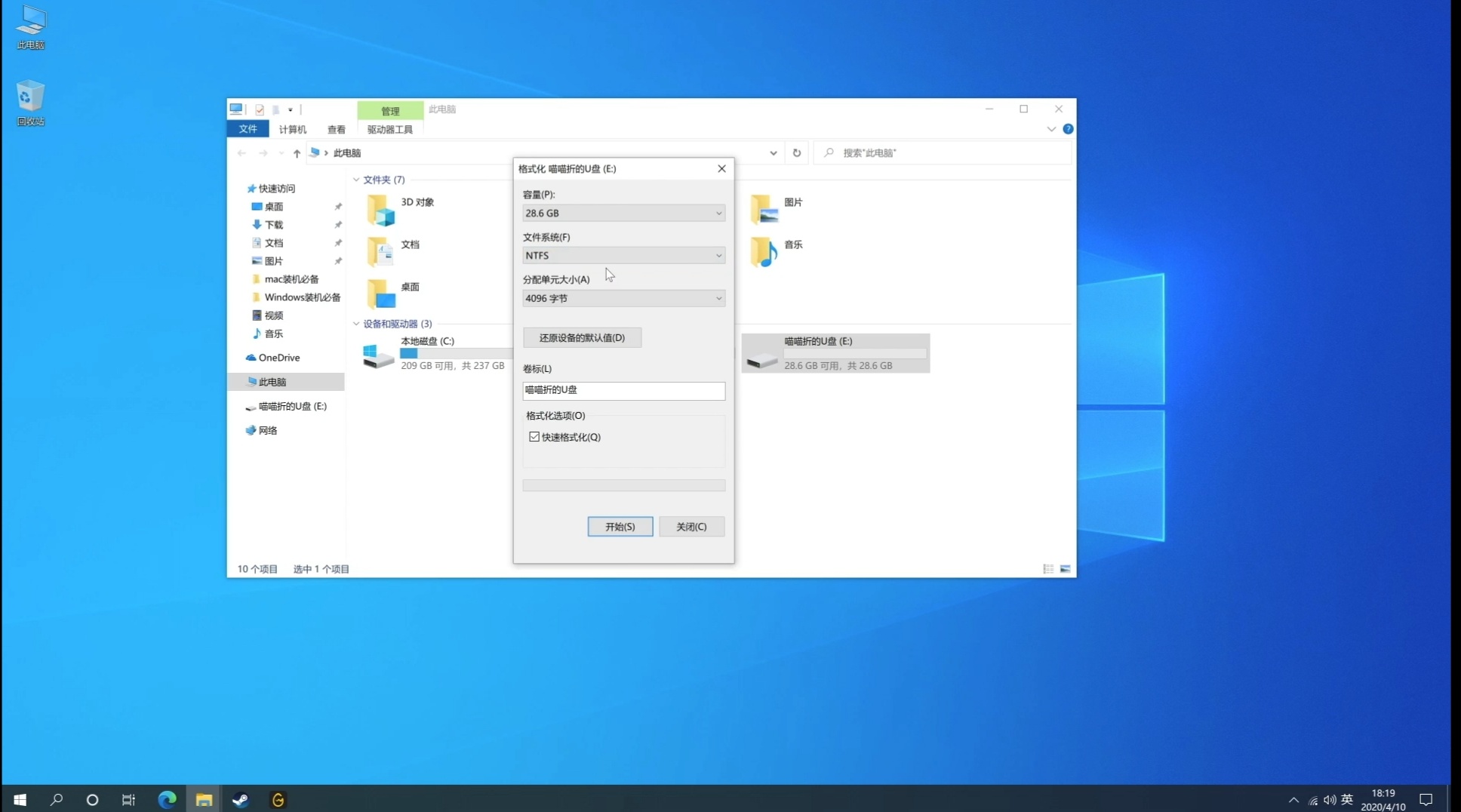
Task: Open Task View on the taskbar
Action: click(x=128, y=800)
